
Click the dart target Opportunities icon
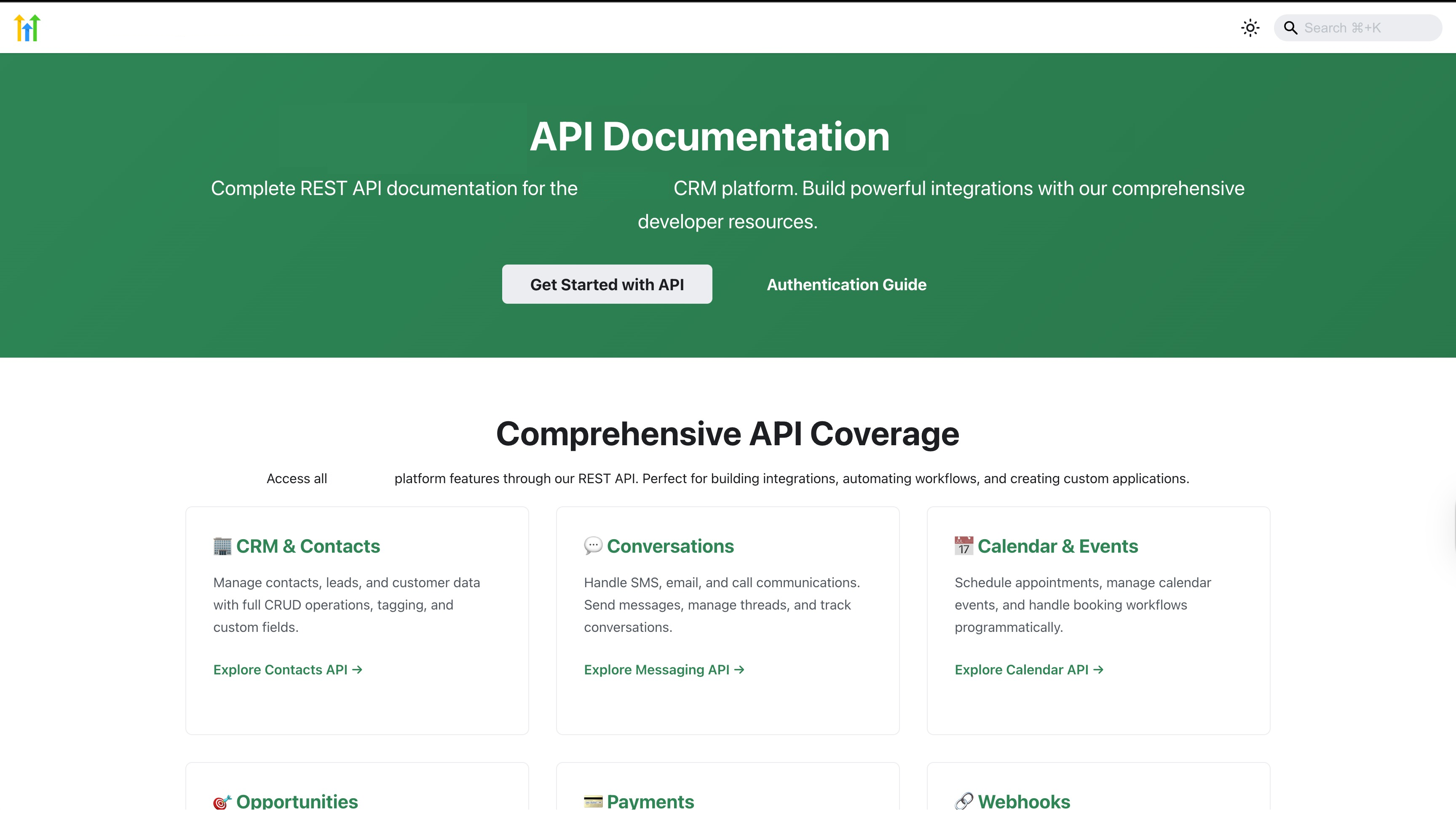[x=222, y=802]
